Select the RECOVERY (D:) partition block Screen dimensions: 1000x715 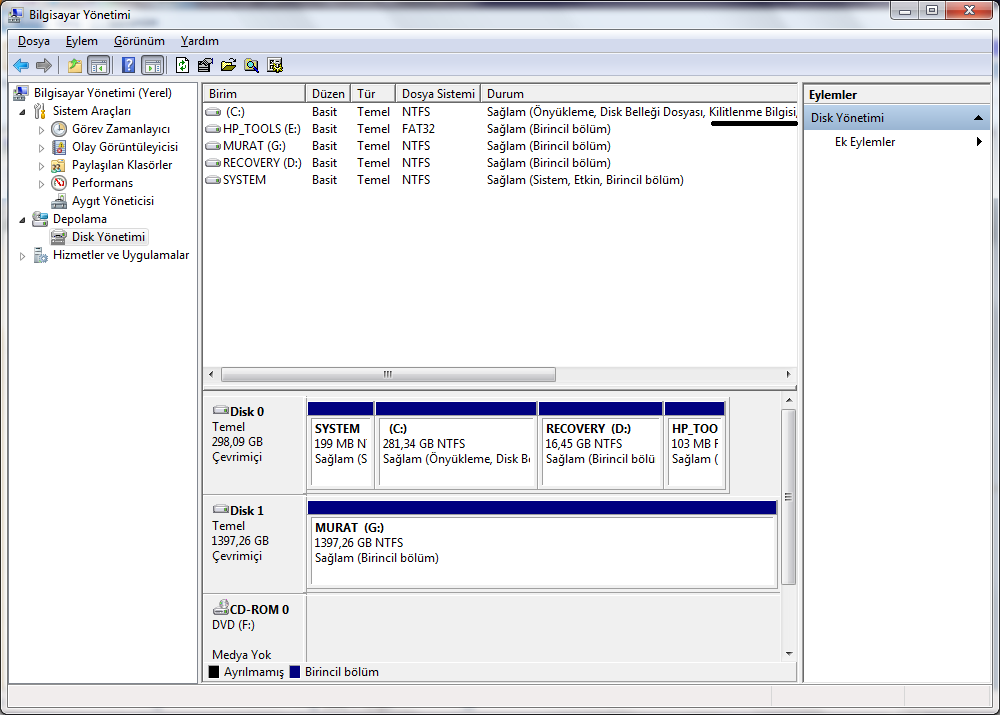[x=600, y=445]
